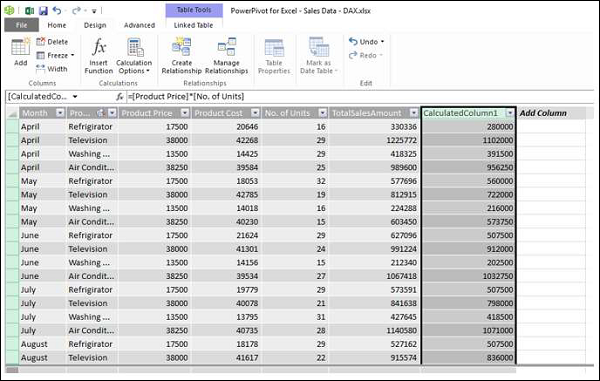Expand the name box column dropdown
Screen dimensions: 600x381
coord(75,97)
